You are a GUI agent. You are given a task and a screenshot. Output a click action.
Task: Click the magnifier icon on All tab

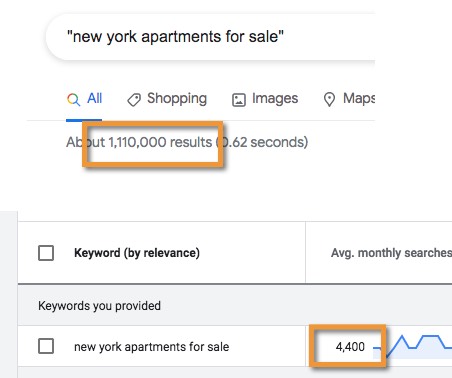click(73, 99)
